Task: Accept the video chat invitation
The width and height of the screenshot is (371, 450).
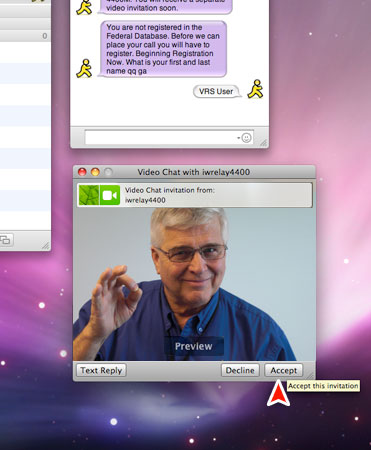Action: (284, 370)
